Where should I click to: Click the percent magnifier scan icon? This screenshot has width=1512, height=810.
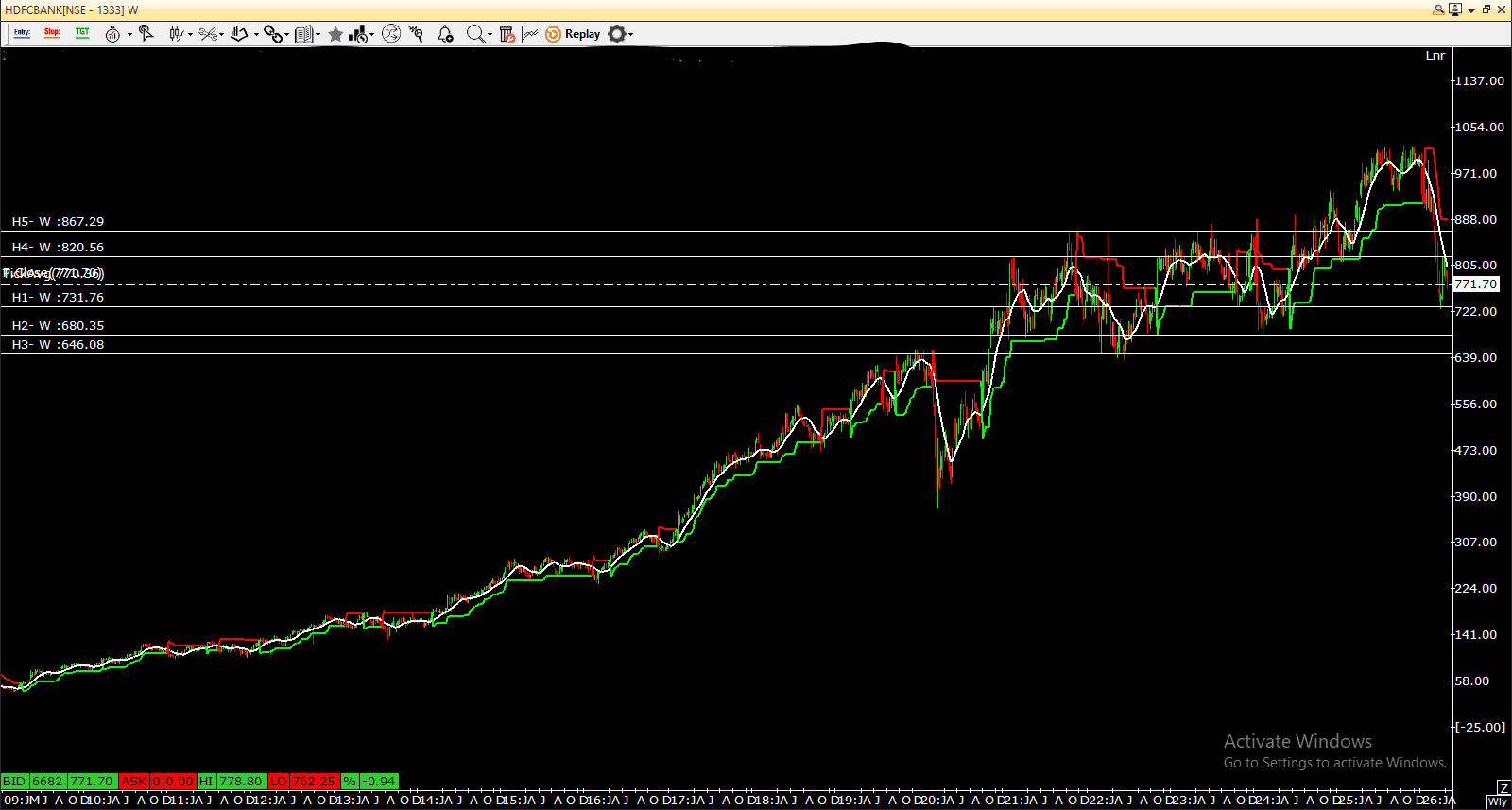pos(417,34)
